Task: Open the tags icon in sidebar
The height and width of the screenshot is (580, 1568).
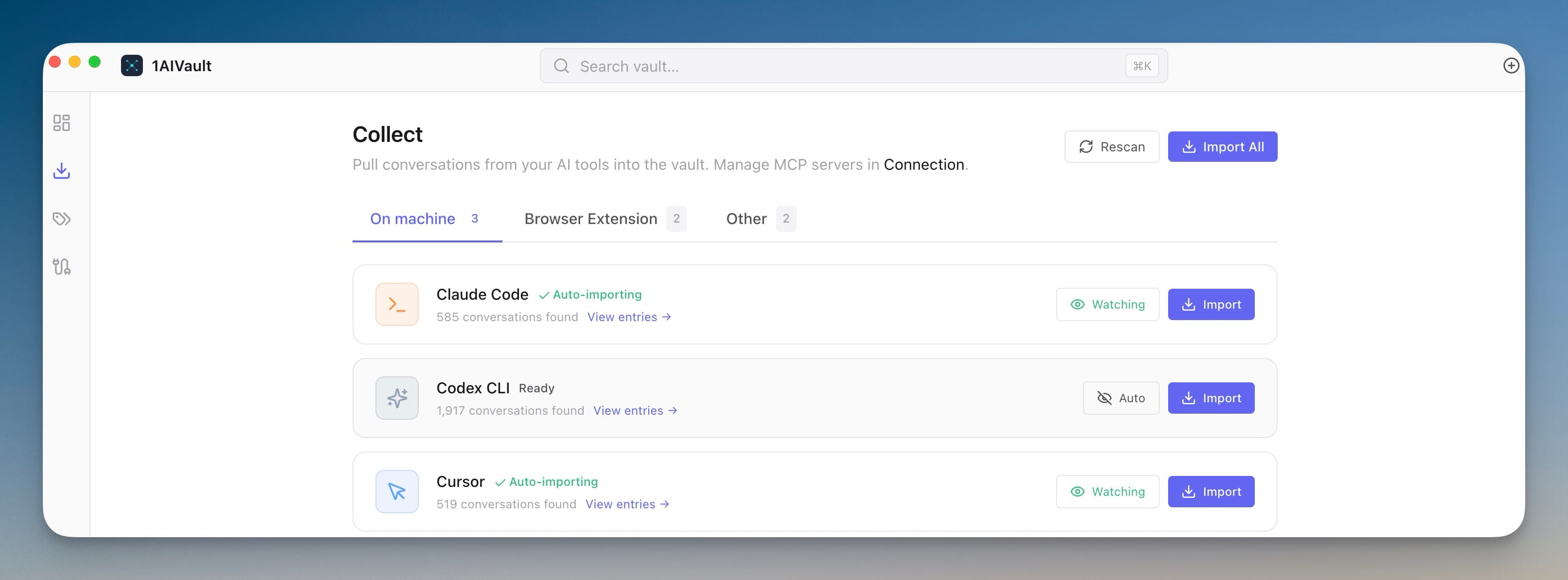Action: tap(61, 219)
